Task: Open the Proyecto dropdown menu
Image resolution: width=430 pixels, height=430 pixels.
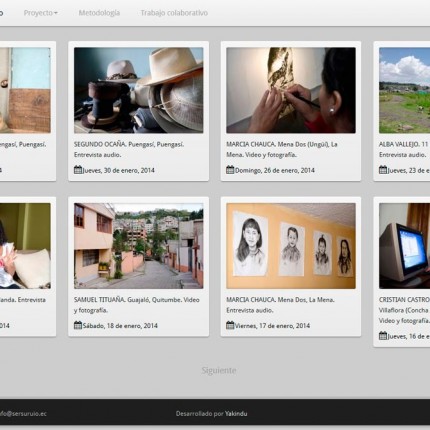Action: (x=41, y=13)
